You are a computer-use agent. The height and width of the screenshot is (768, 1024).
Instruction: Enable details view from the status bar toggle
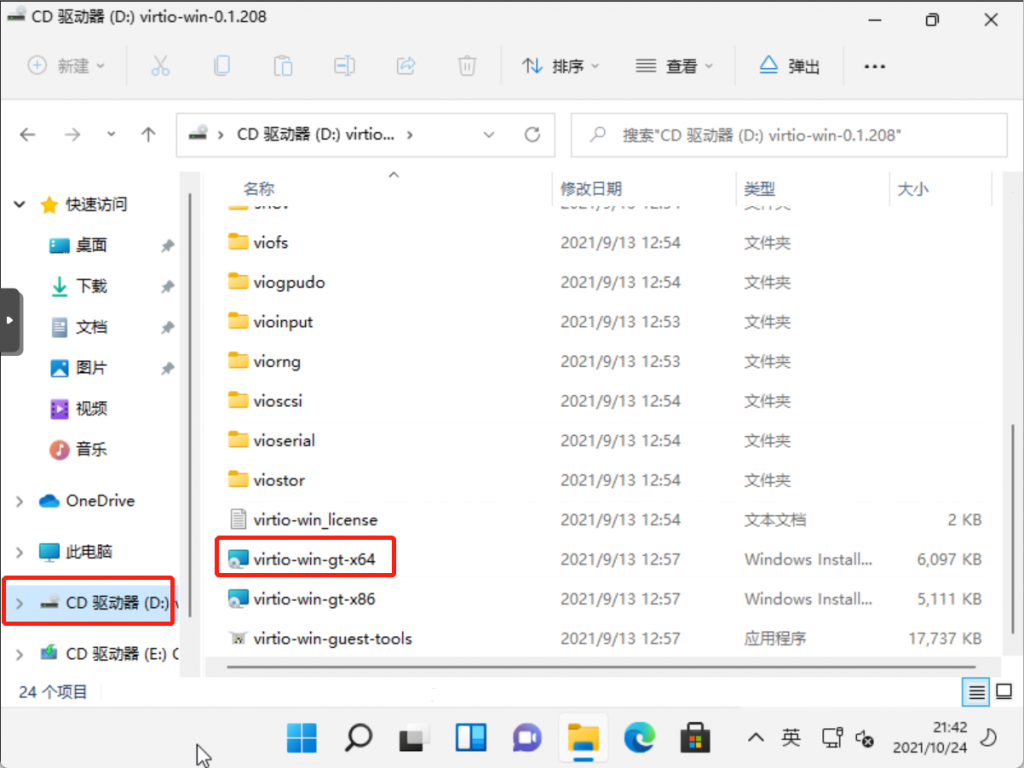975,692
